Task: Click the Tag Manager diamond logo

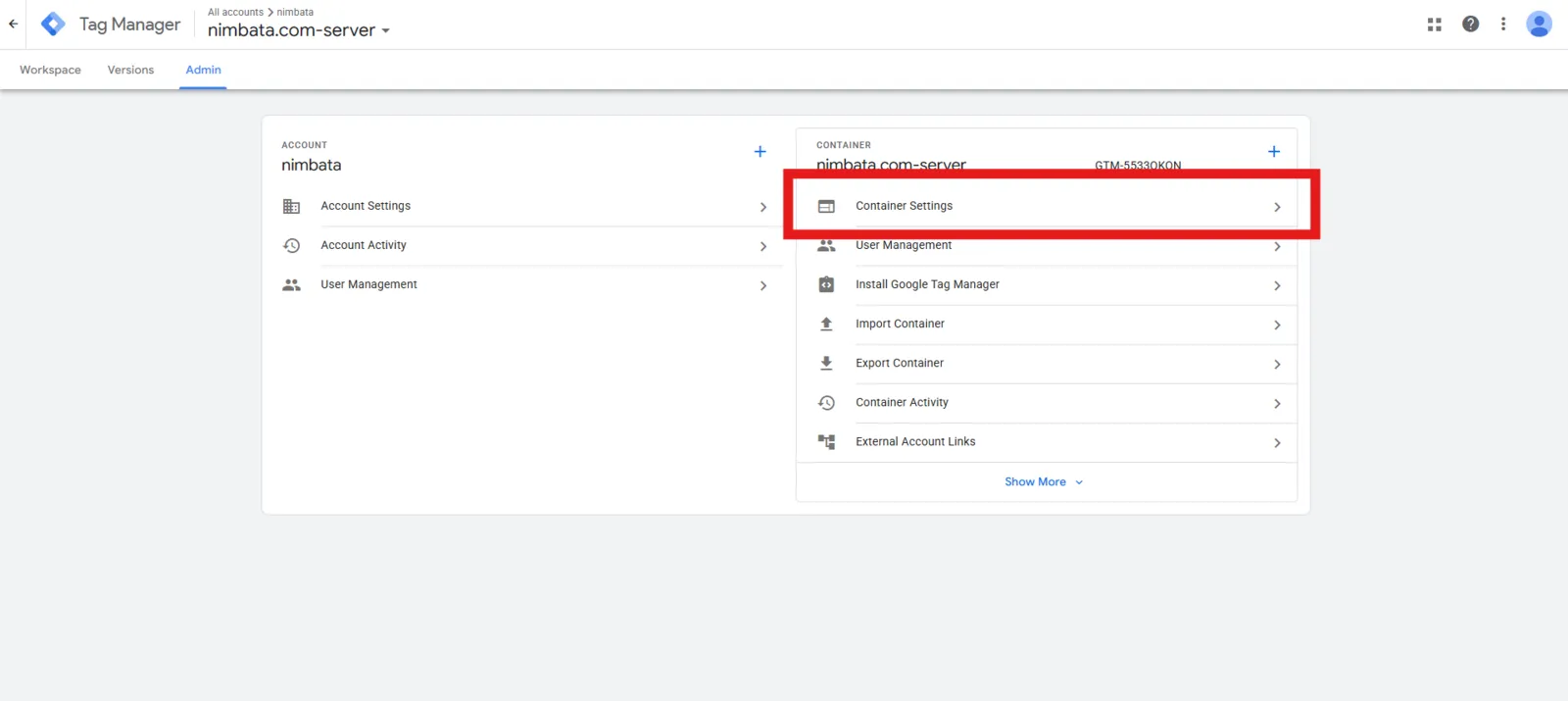Action: click(53, 24)
